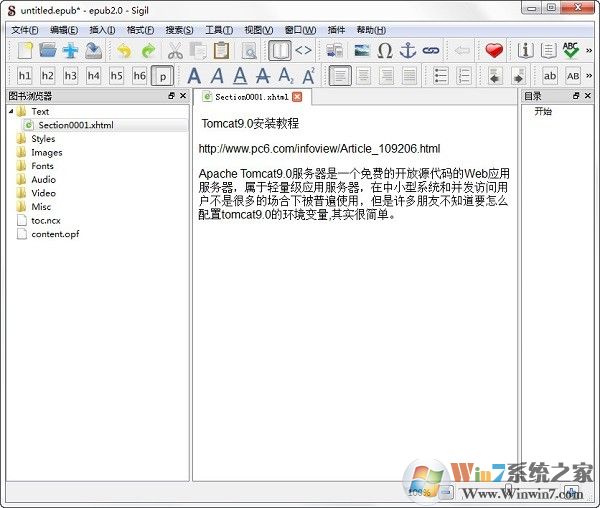Insert bulleted list
This screenshot has height=508, width=600.
coord(441,76)
